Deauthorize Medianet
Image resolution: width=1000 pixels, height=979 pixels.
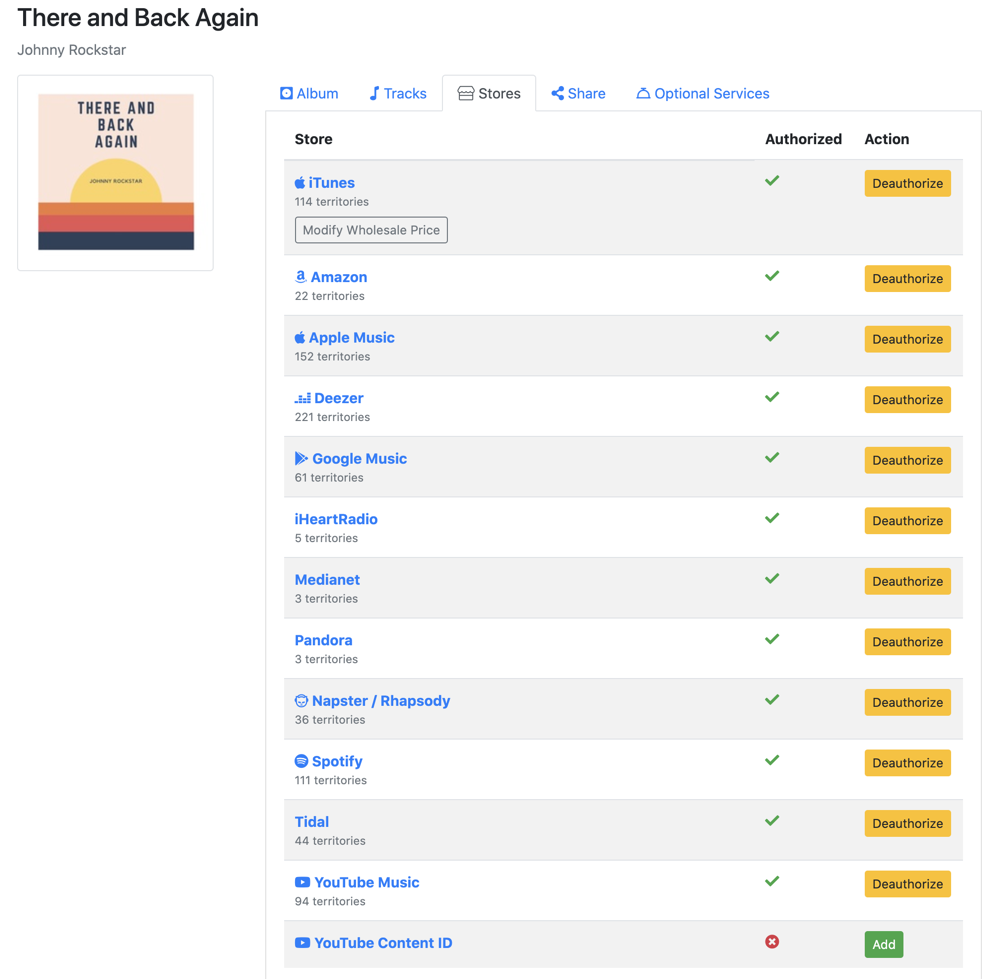point(908,582)
